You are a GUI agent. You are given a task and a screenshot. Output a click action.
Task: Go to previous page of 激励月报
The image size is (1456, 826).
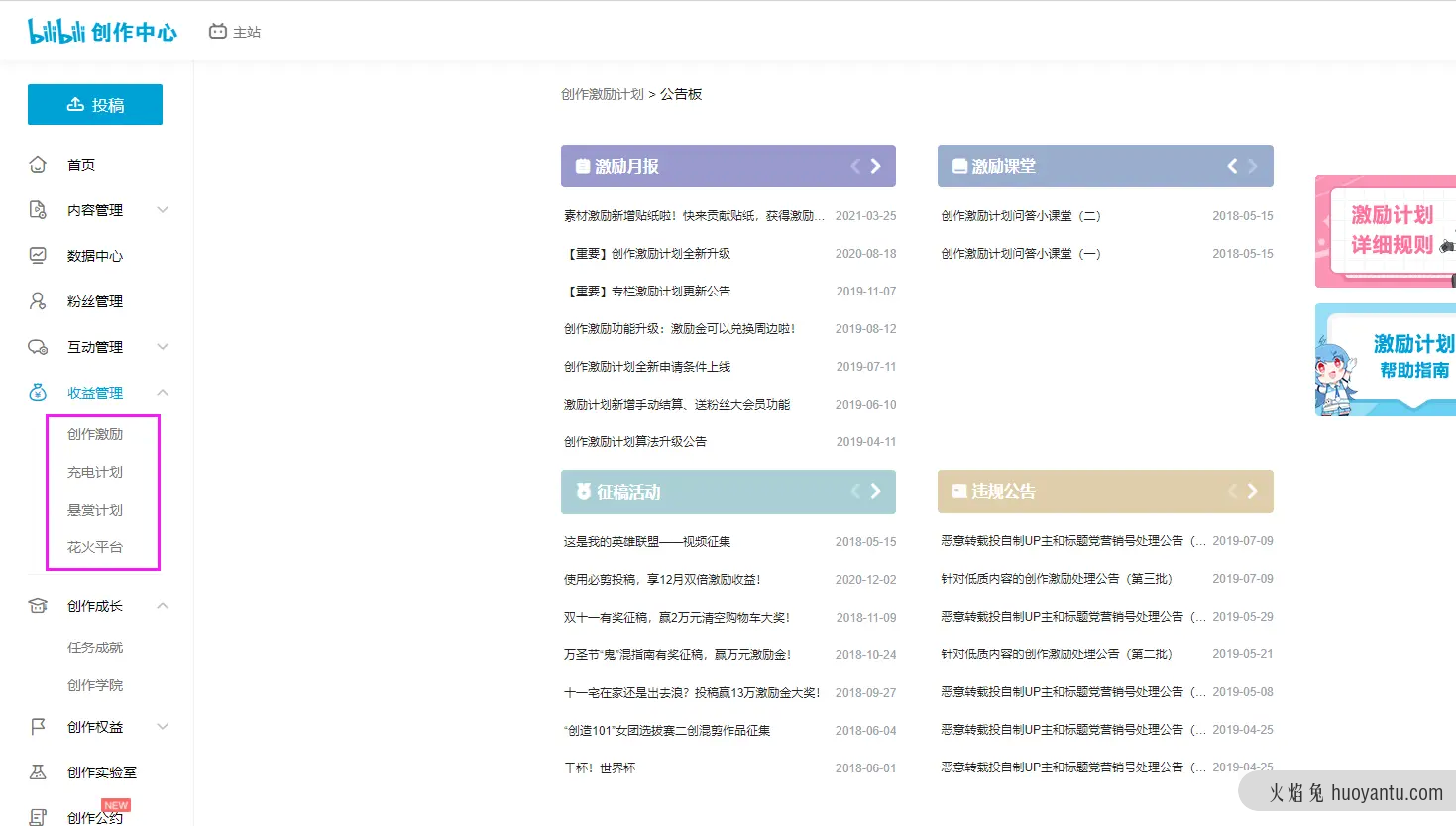[855, 166]
